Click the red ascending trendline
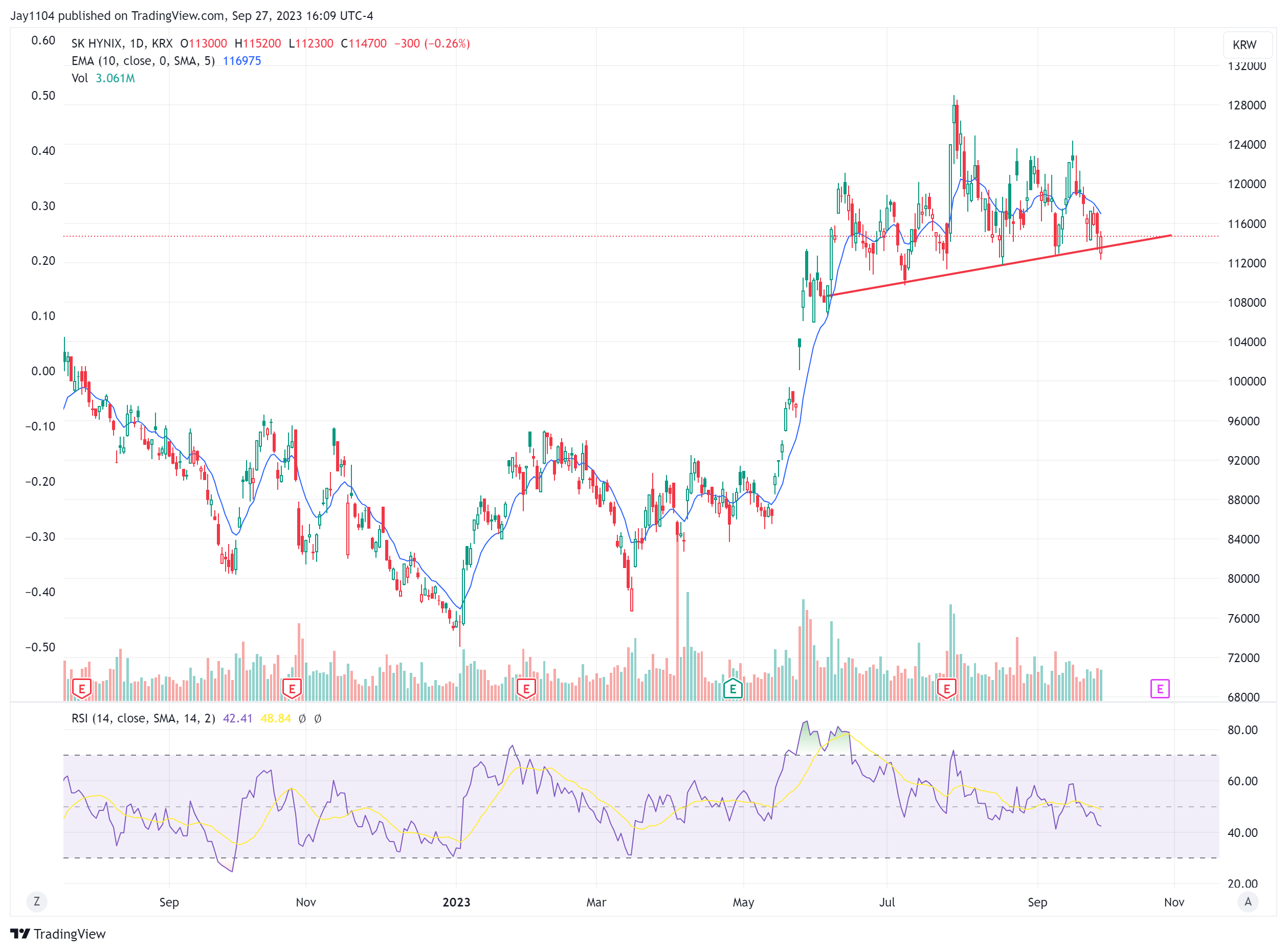The width and height of the screenshot is (1287, 952). pos(1000,265)
